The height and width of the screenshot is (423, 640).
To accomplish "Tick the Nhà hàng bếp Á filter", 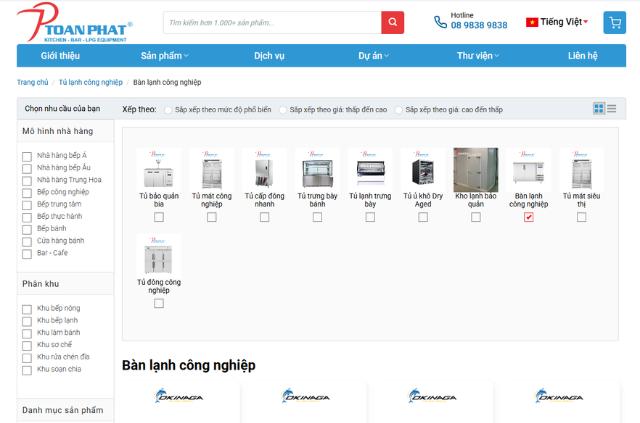I will (27, 157).
